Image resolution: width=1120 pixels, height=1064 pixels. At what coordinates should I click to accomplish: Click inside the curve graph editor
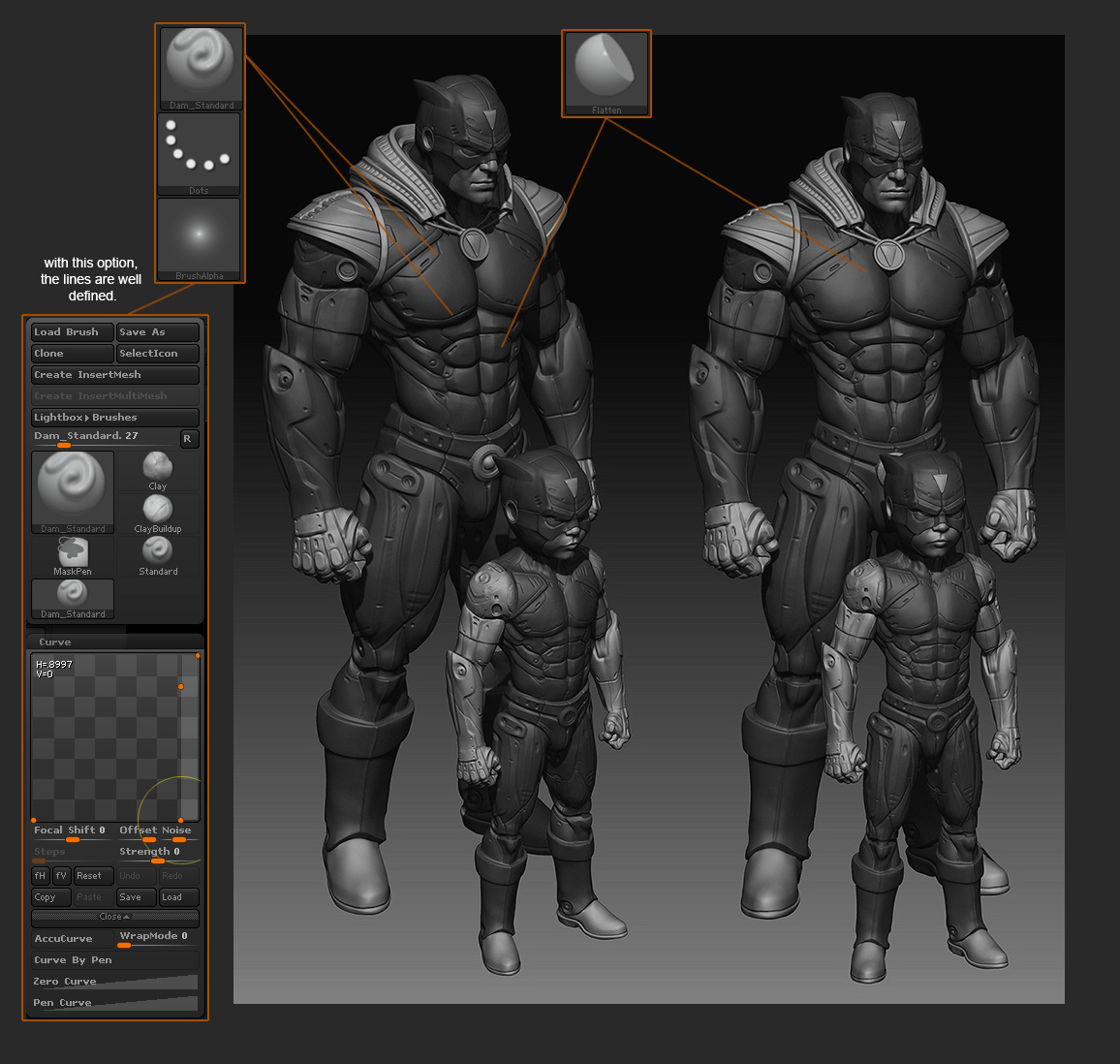pos(115,736)
